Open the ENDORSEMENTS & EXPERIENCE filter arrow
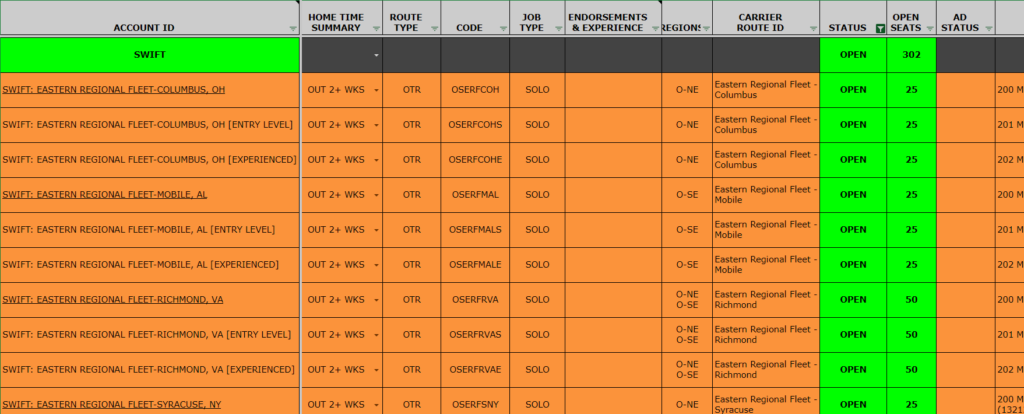This screenshot has height=414, width=1024. tap(653, 28)
